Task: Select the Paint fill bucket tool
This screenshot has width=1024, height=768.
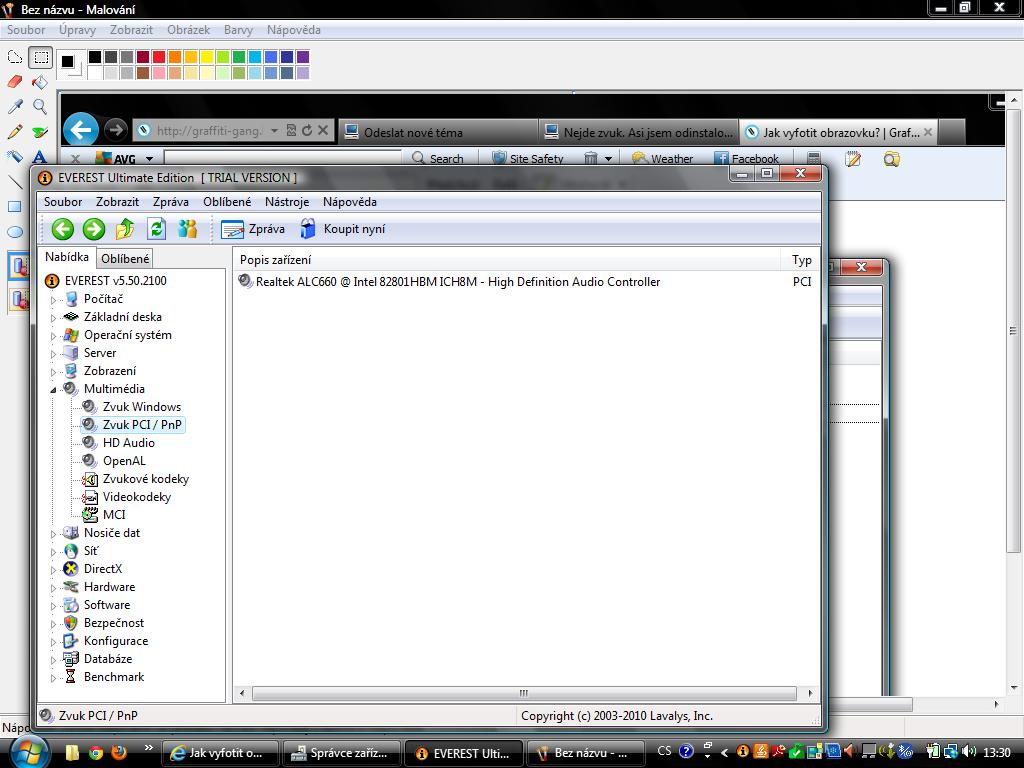Action: coord(40,82)
